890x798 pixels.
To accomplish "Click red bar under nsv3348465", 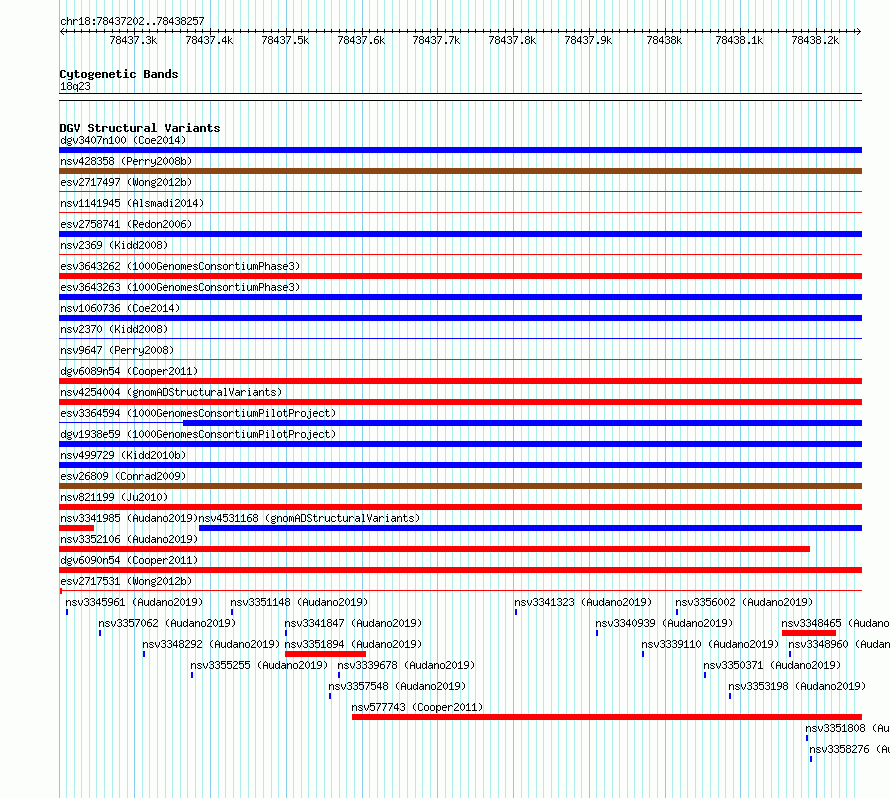I will point(809,633).
